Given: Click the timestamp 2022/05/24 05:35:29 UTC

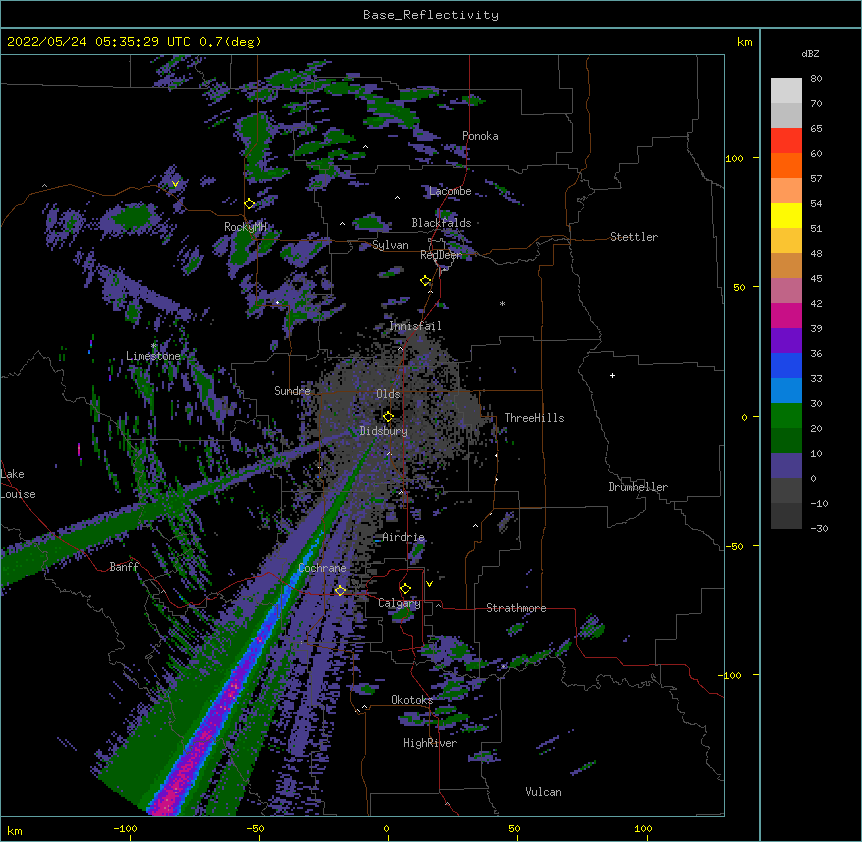Looking at the screenshot, I should click(x=98, y=42).
